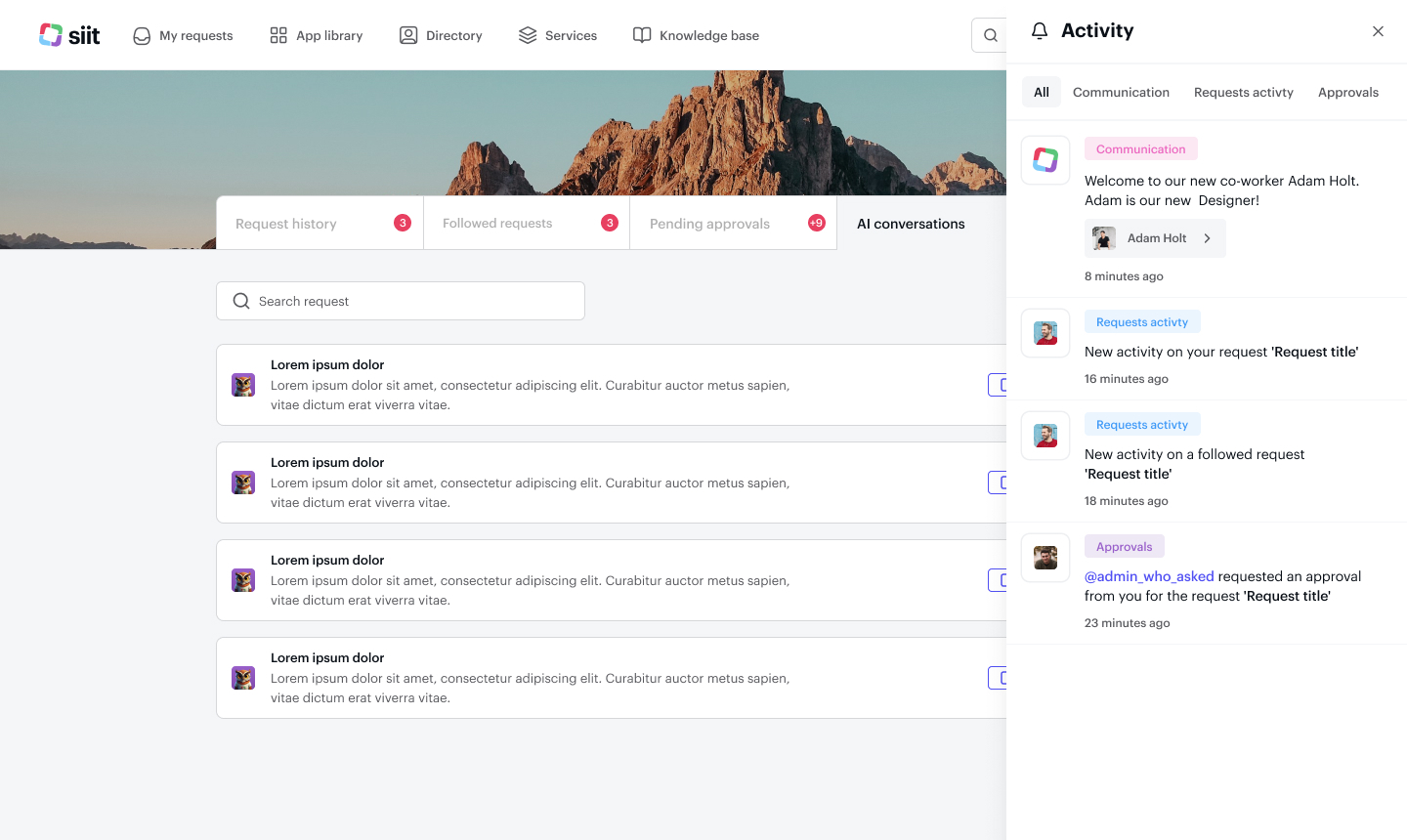Click the owl avatar on first conversation
This screenshot has width=1407, height=840.
point(243,385)
